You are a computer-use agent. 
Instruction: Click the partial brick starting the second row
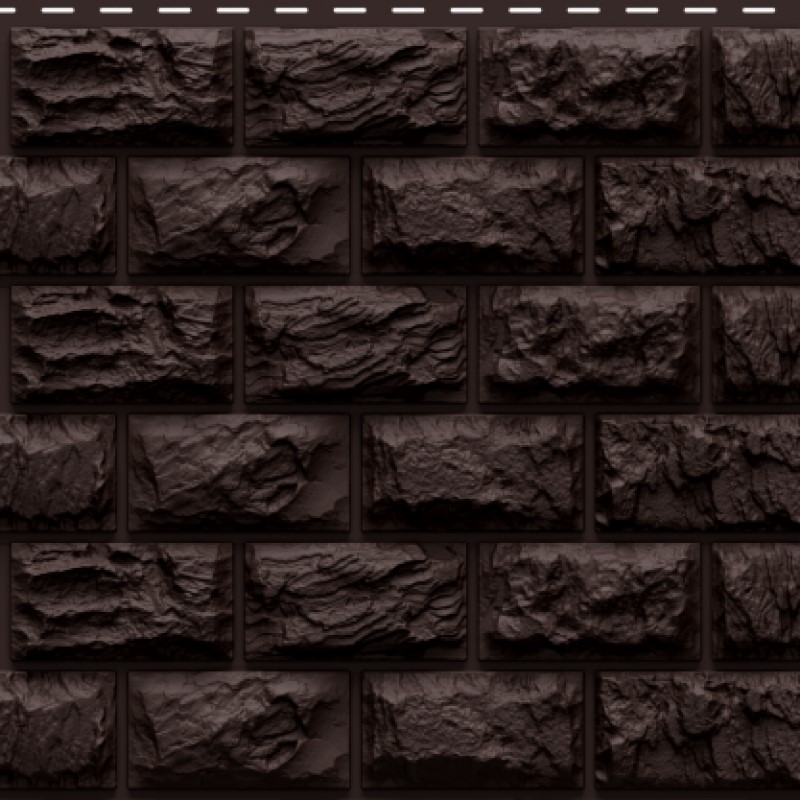tap(56, 215)
